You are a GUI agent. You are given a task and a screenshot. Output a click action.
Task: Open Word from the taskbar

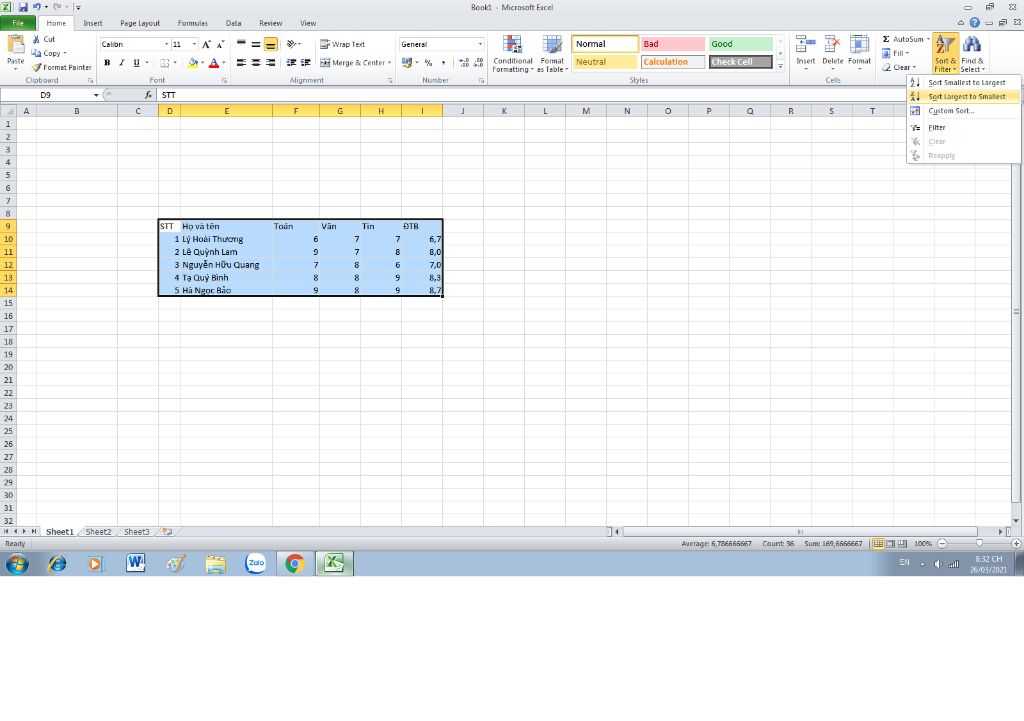(135, 563)
